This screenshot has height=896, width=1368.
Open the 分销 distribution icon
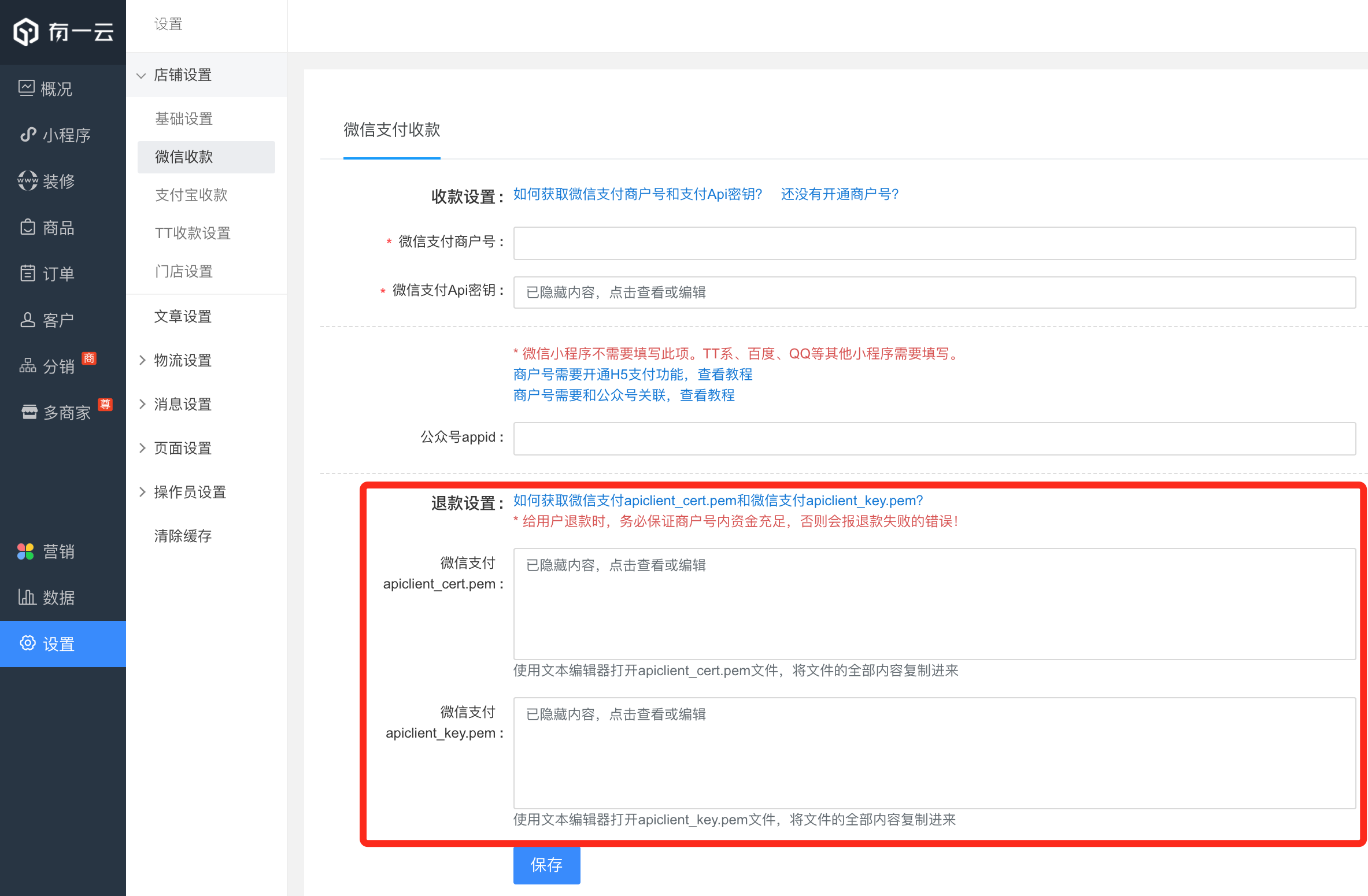point(28,366)
